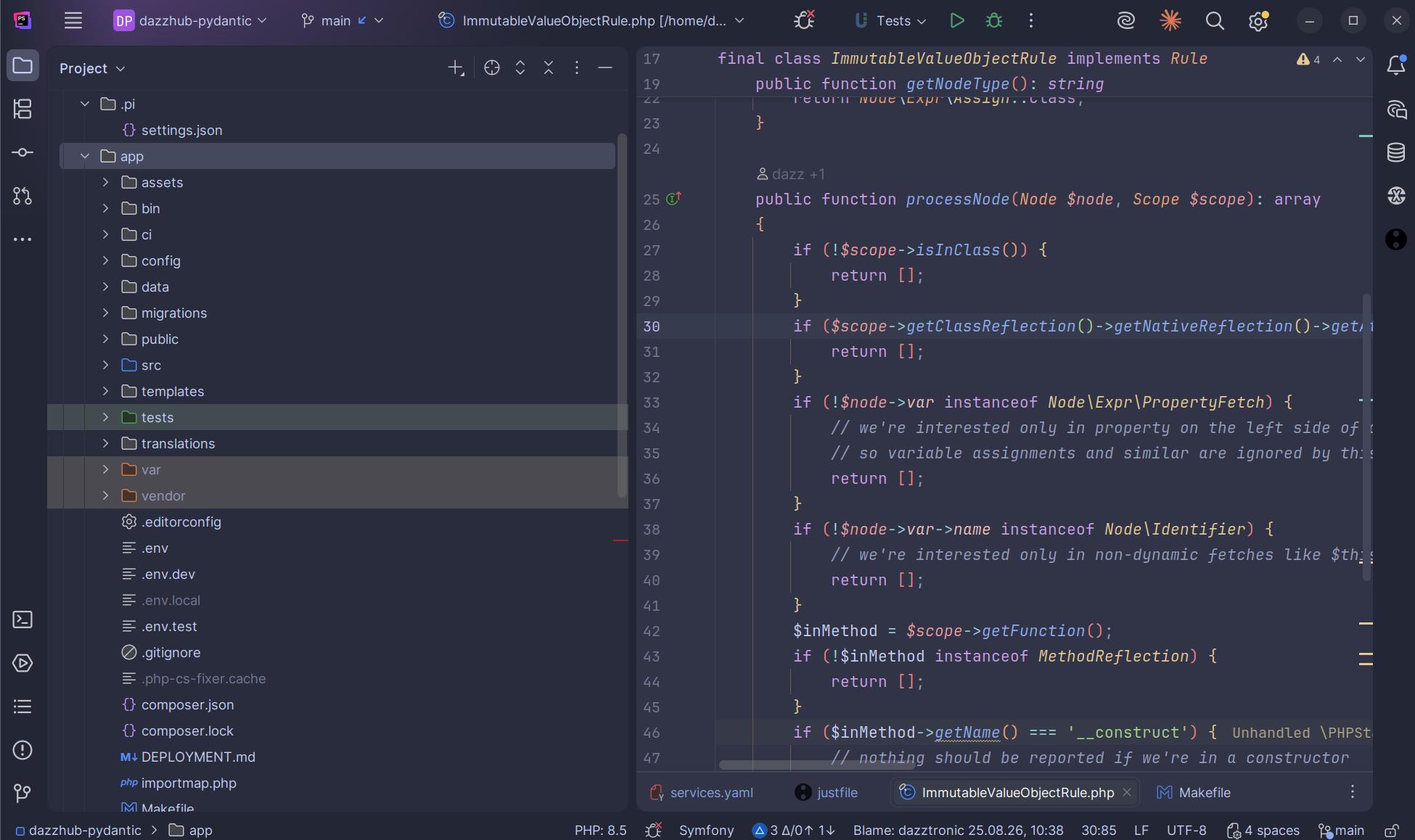Click the PHP: 8.5 status widget
The height and width of the screenshot is (840, 1415).
click(x=600, y=830)
